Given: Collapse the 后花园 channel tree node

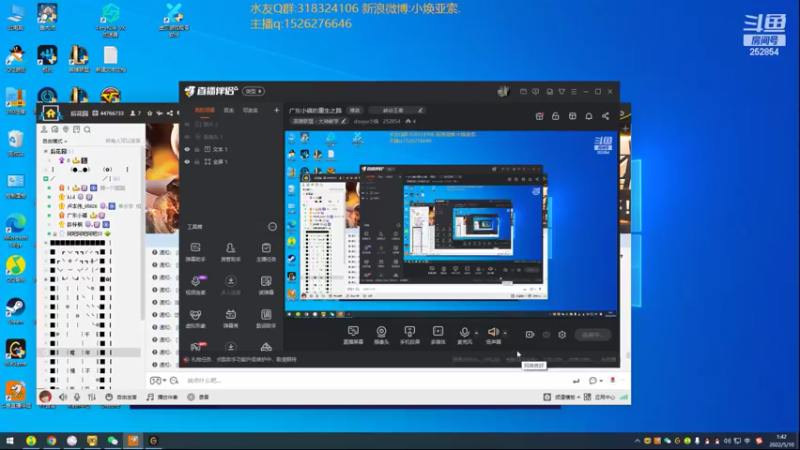Looking at the screenshot, I should tap(46, 152).
